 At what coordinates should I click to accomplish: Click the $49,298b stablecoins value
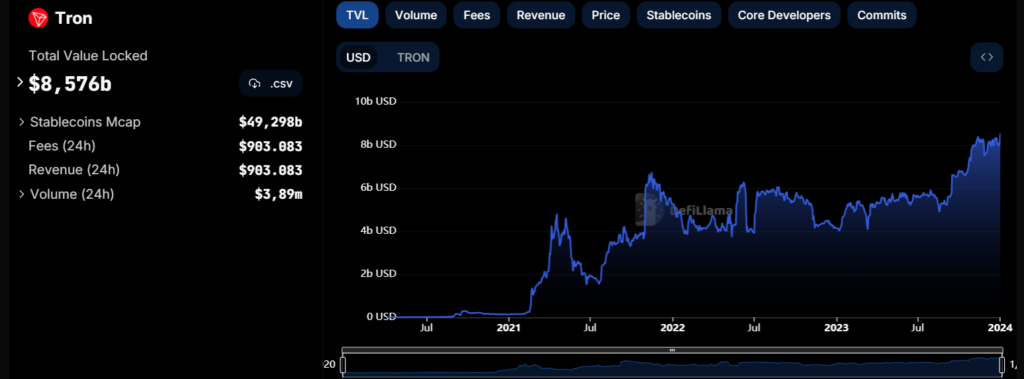(x=270, y=122)
